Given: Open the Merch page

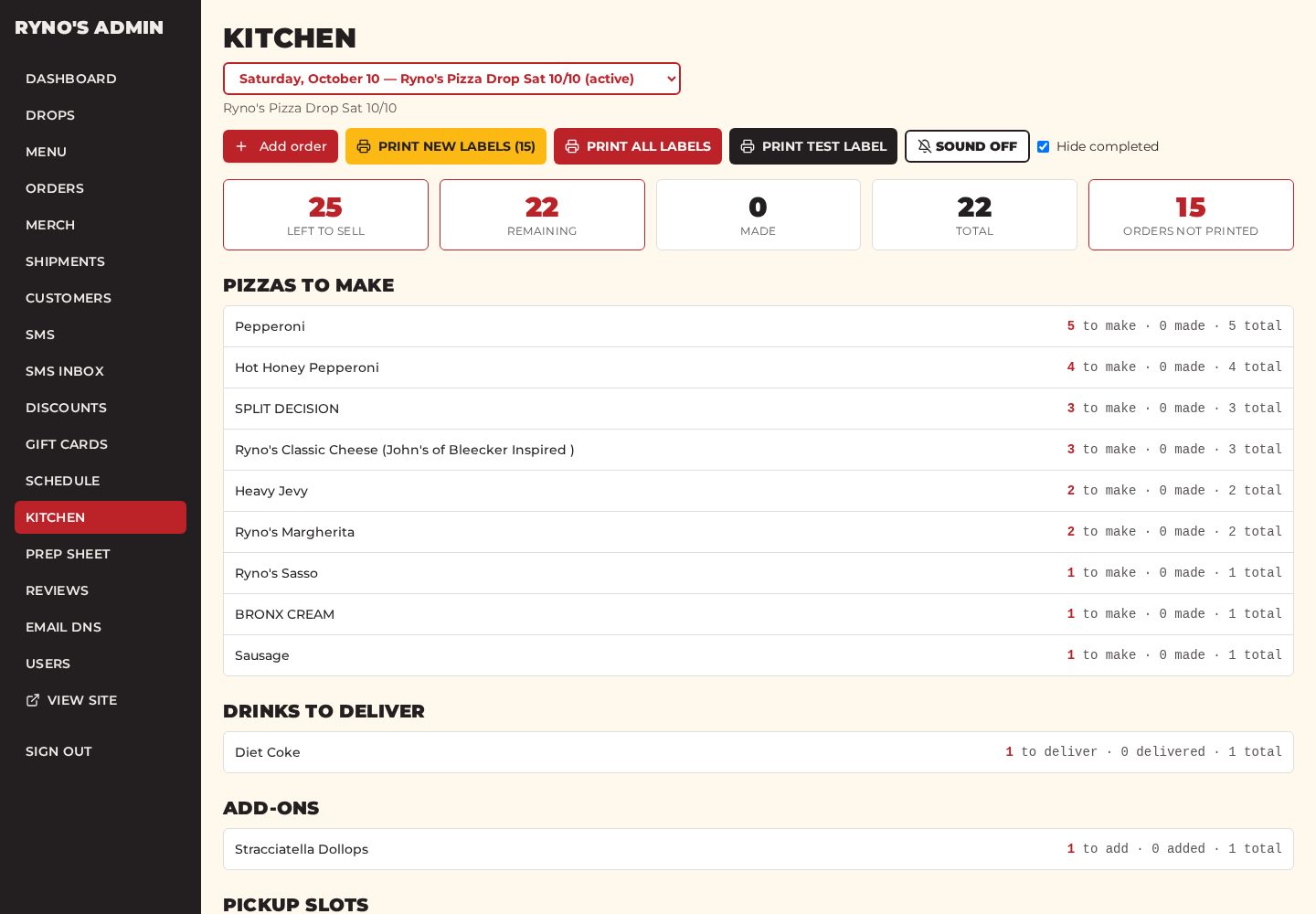Looking at the screenshot, I should (x=101, y=225).
